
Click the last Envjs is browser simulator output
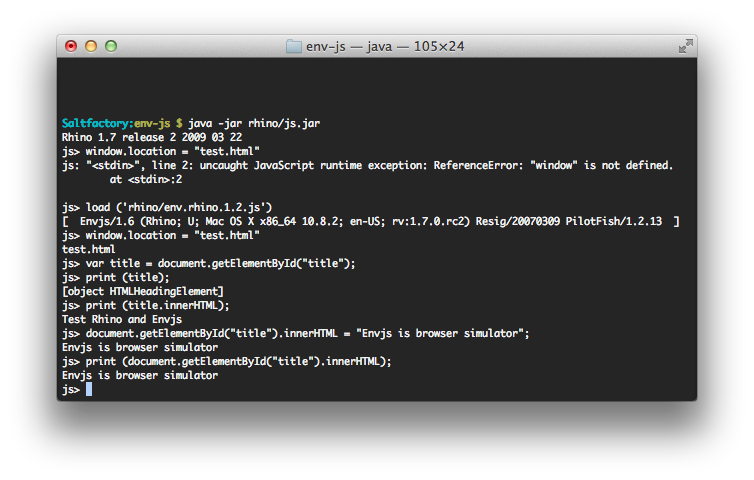tap(140, 376)
